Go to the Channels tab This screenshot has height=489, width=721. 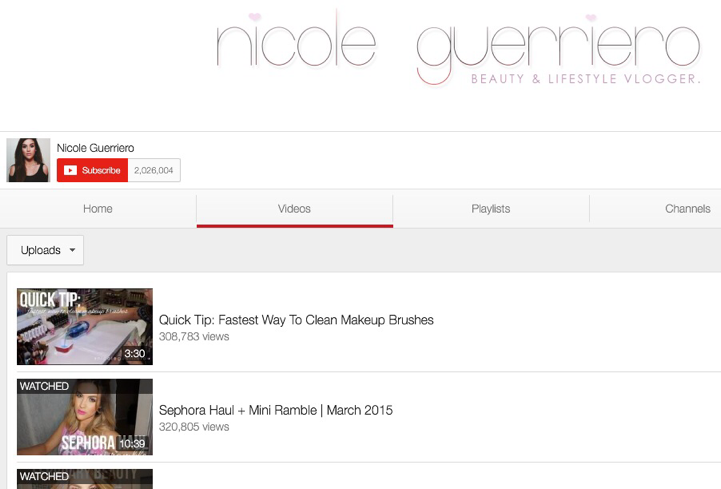click(687, 209)
